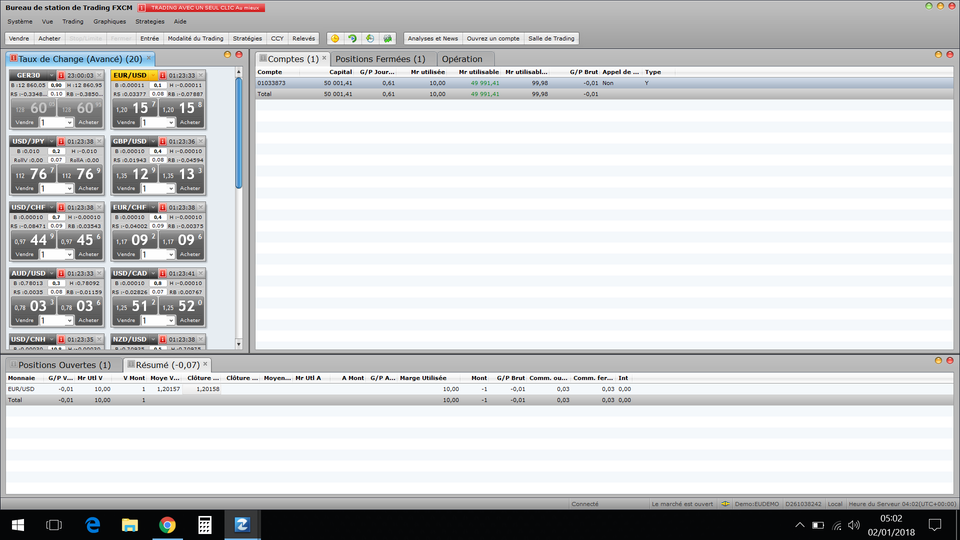The image size is (960, 540).
Task: Open Google Chrome from the taskbar
Action: (167, 525)
